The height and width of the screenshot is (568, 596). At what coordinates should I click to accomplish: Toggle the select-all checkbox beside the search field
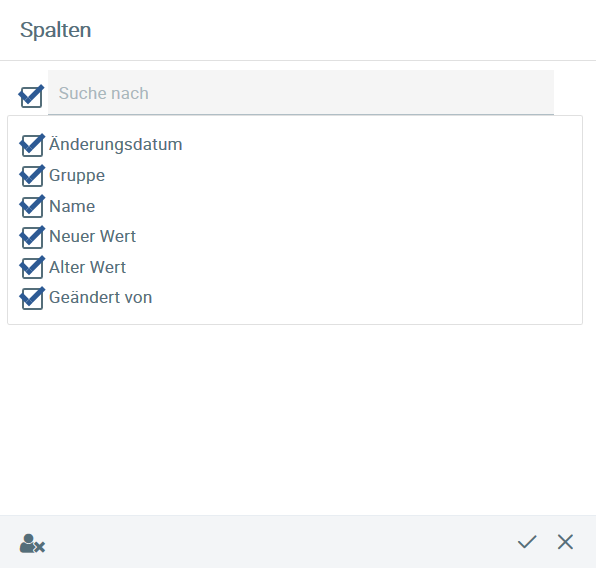pos(31,96)
